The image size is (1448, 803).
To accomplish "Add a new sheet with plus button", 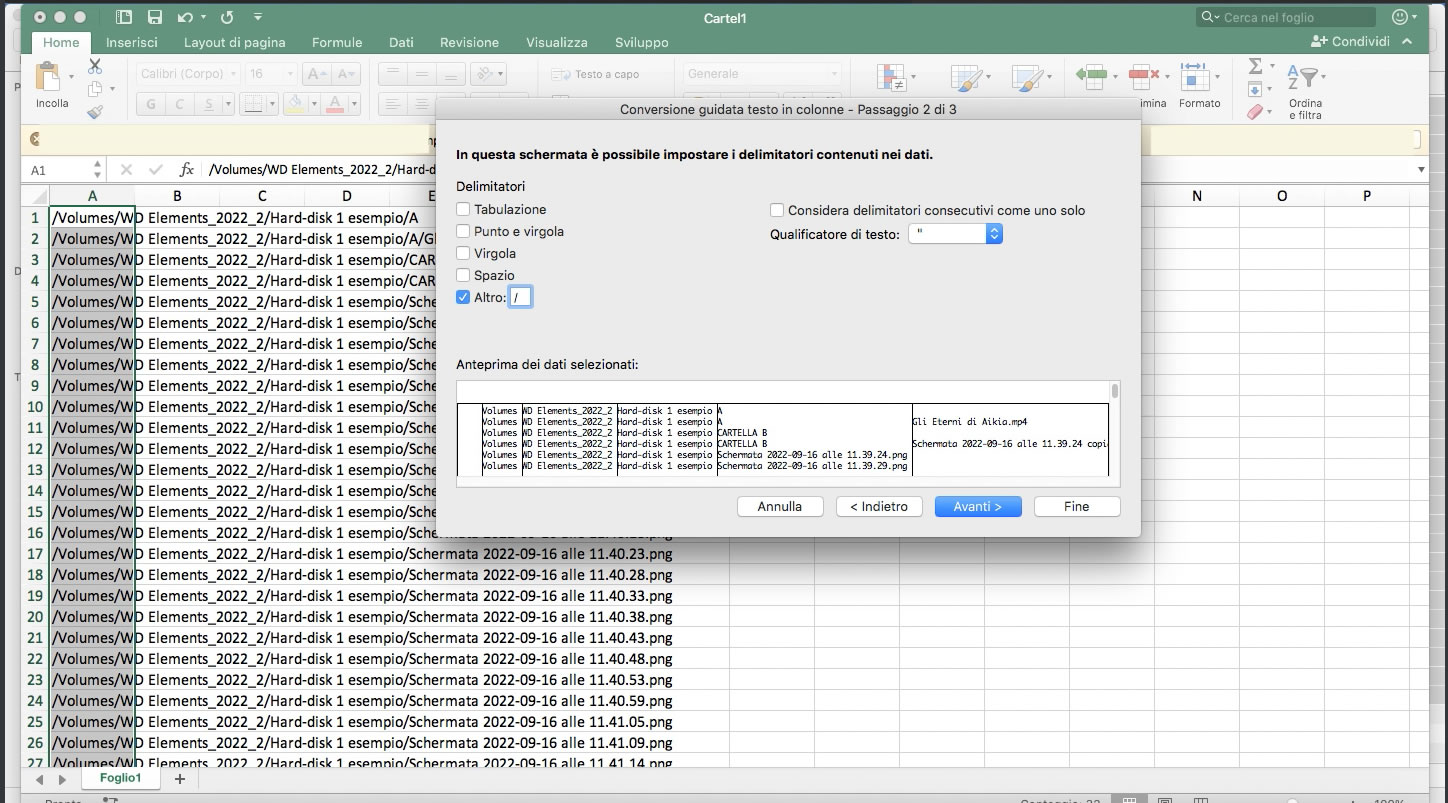I will pos(180,778).
